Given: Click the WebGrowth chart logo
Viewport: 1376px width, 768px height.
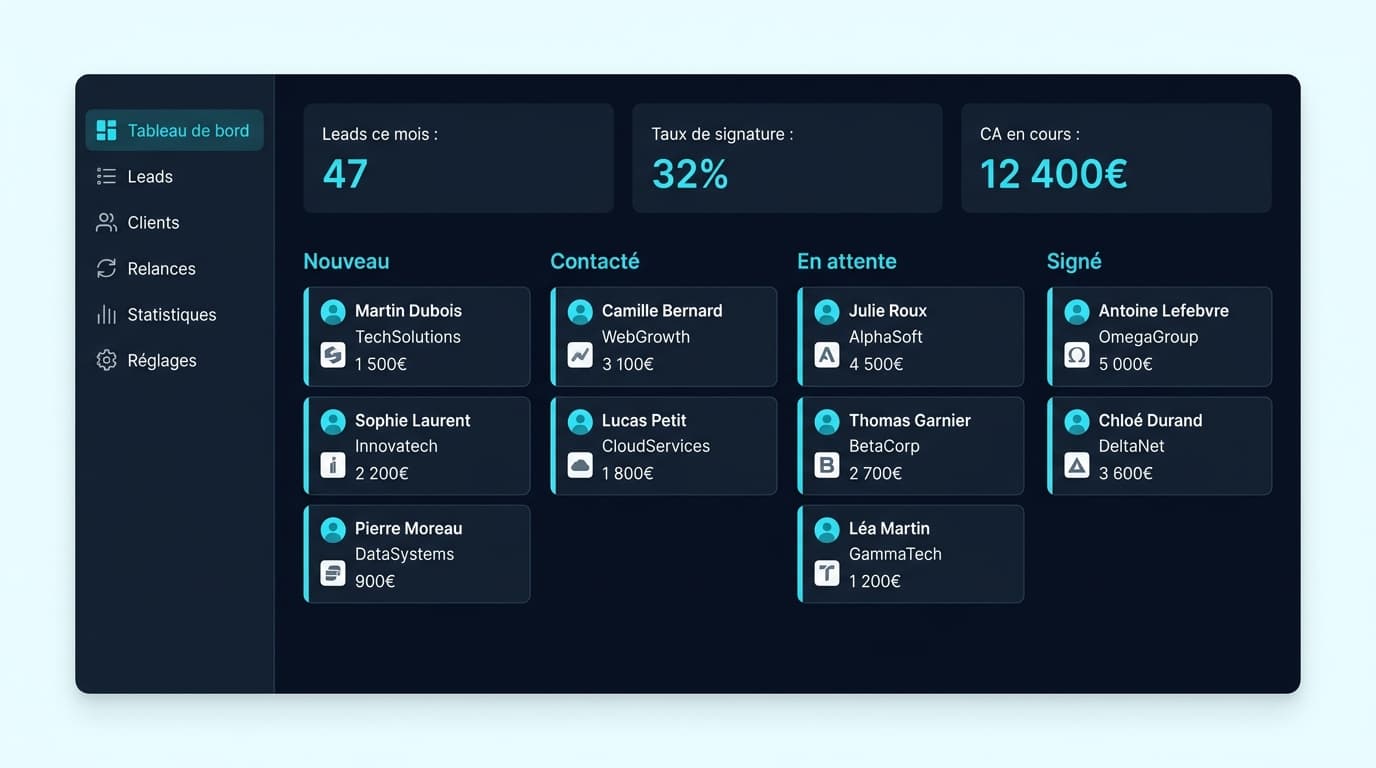Looking at the screenshot, I should 580,355.
